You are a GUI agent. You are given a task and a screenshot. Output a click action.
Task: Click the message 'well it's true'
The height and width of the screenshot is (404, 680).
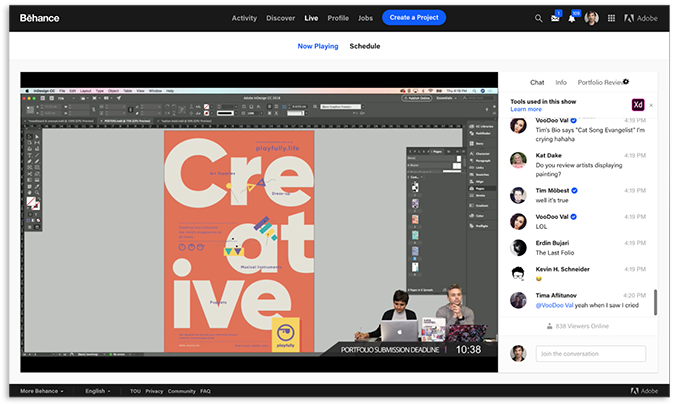coord(552,200)
